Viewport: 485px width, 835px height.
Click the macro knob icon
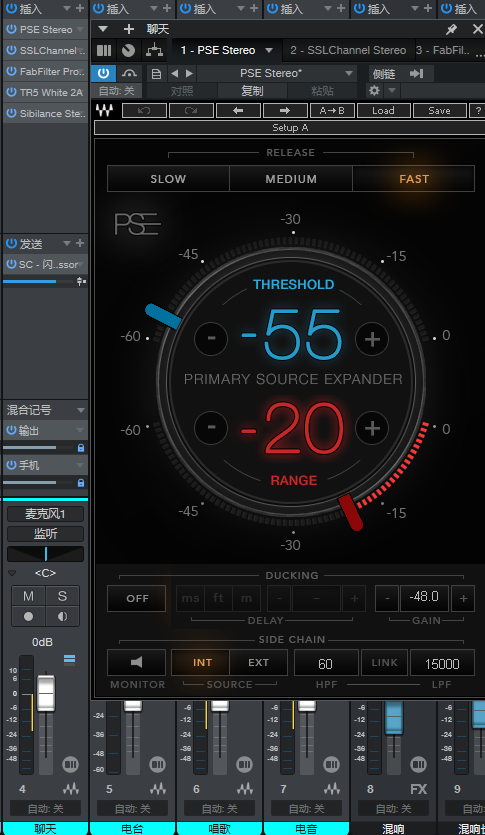(x=128, y=51)
